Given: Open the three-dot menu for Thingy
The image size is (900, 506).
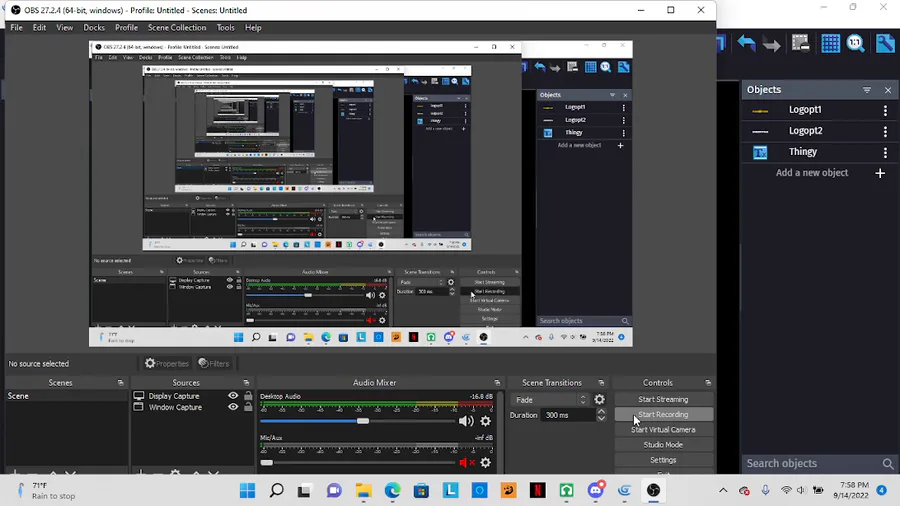Looking at the screenshot, I should [885, 152].
